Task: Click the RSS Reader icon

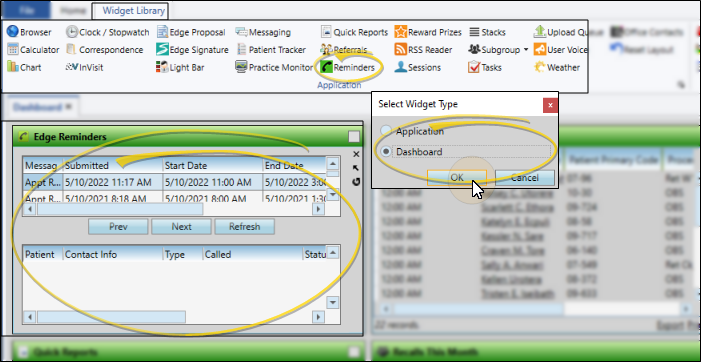Action: 401,50
